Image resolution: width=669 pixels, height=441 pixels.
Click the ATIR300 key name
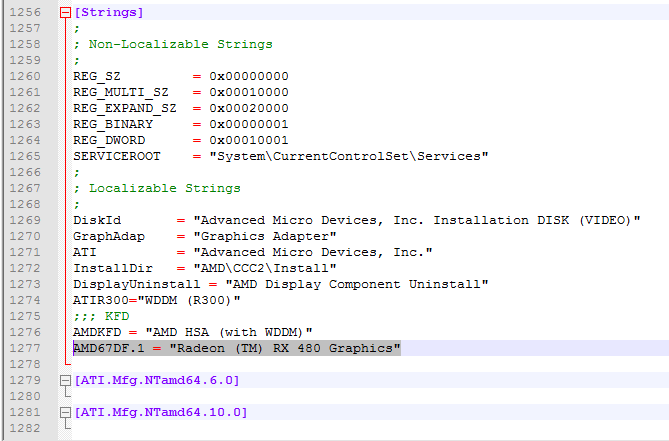101,300
